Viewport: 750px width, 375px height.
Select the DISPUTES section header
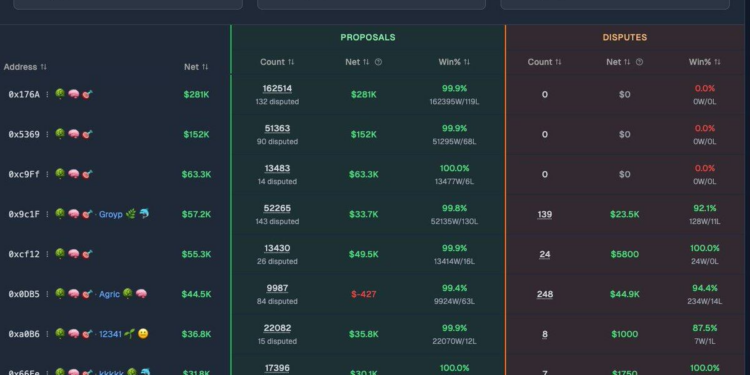625,37
